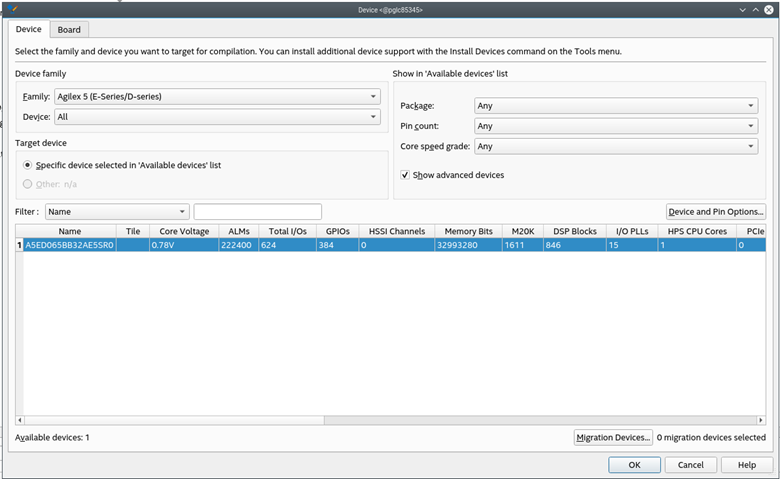Click the Cancel button
780x479 pixels.
[x=690, y=465]
